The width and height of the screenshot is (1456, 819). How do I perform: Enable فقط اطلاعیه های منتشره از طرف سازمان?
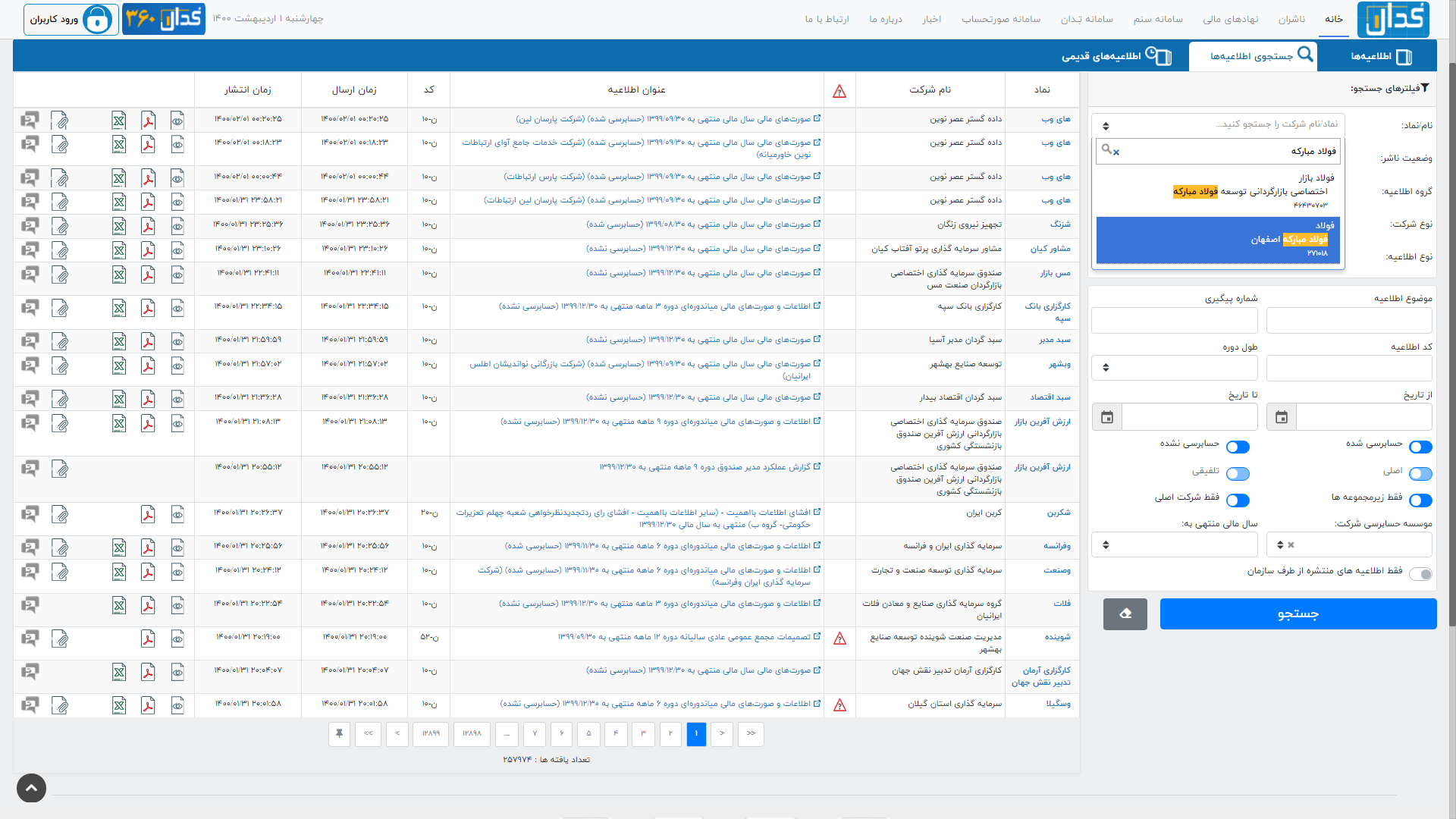[x=1420, y=574]
